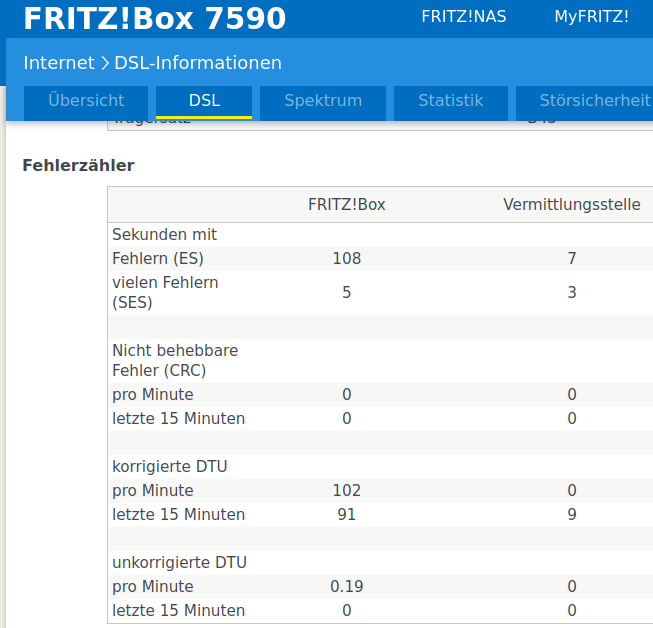Switch to the Spektrum tab

point(323,103)
